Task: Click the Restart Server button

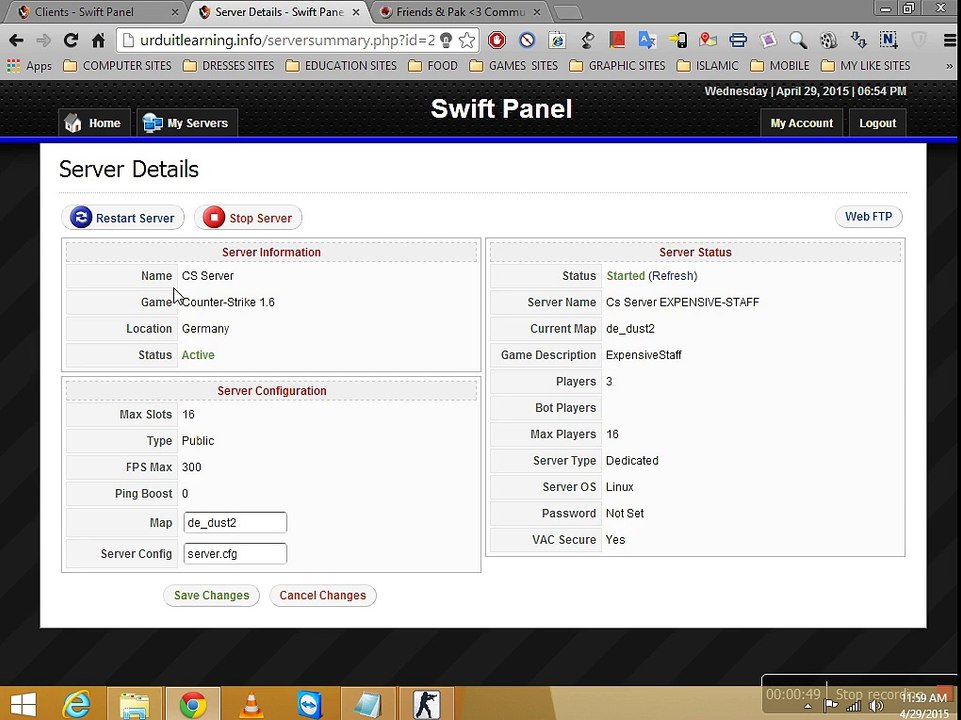Action: coord(123,218)
